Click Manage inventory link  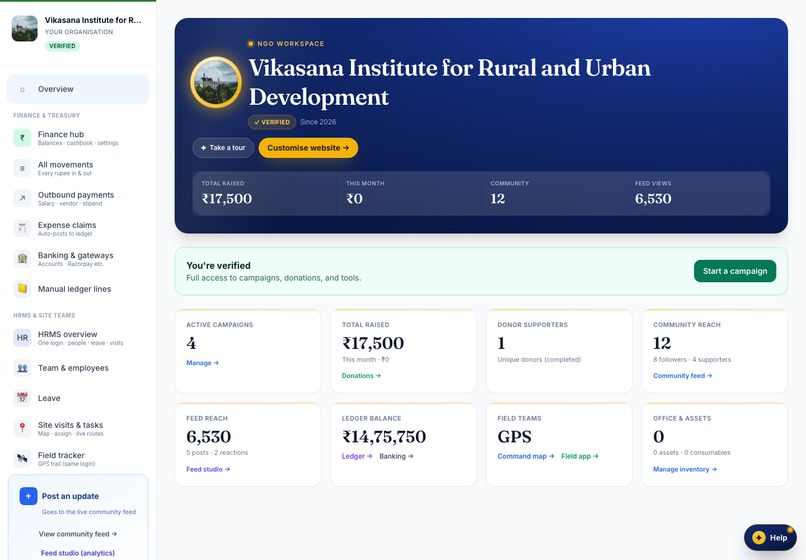click(x=685, y=469)
